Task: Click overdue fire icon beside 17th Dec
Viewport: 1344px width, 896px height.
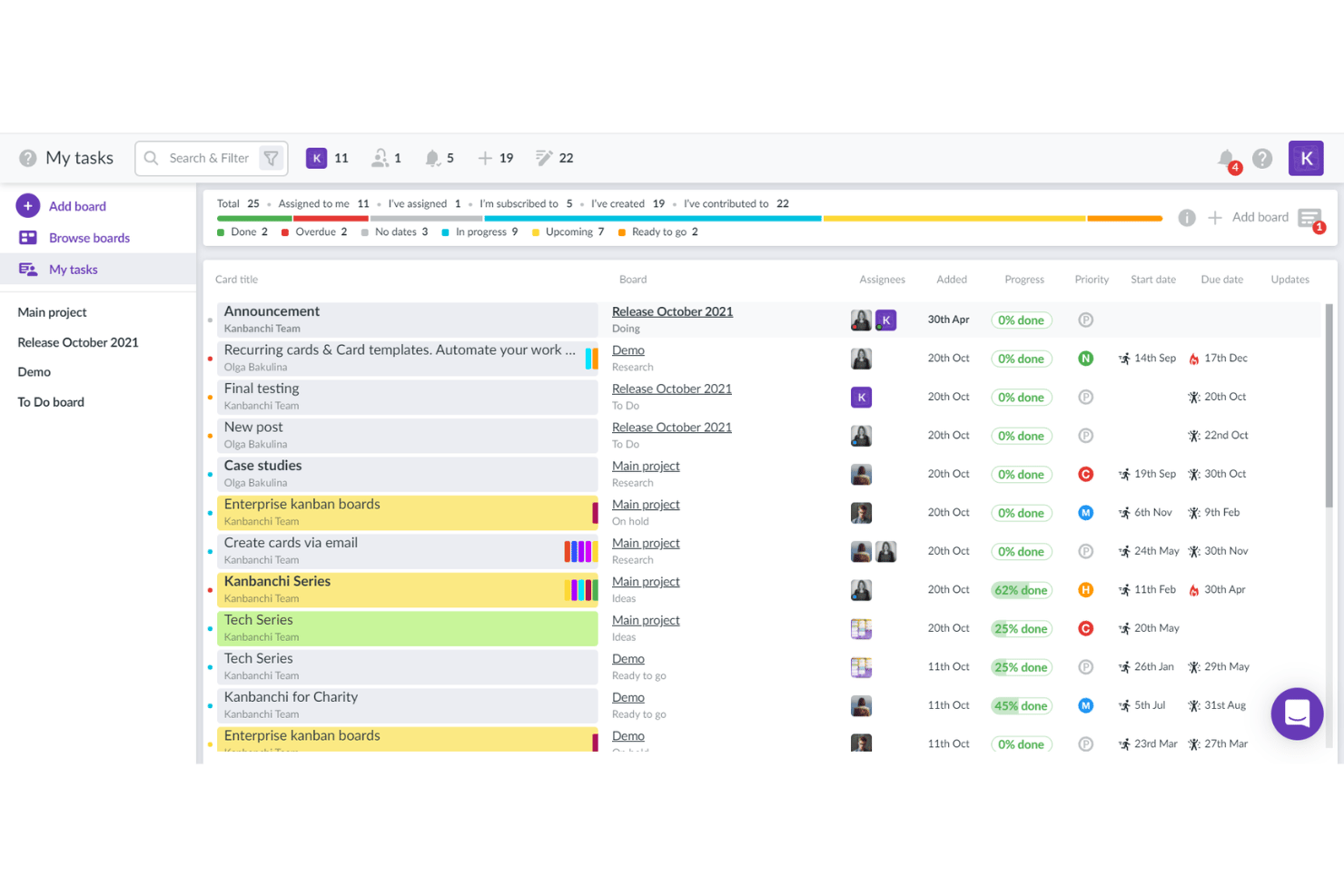Action: [x=1194, y=359]
